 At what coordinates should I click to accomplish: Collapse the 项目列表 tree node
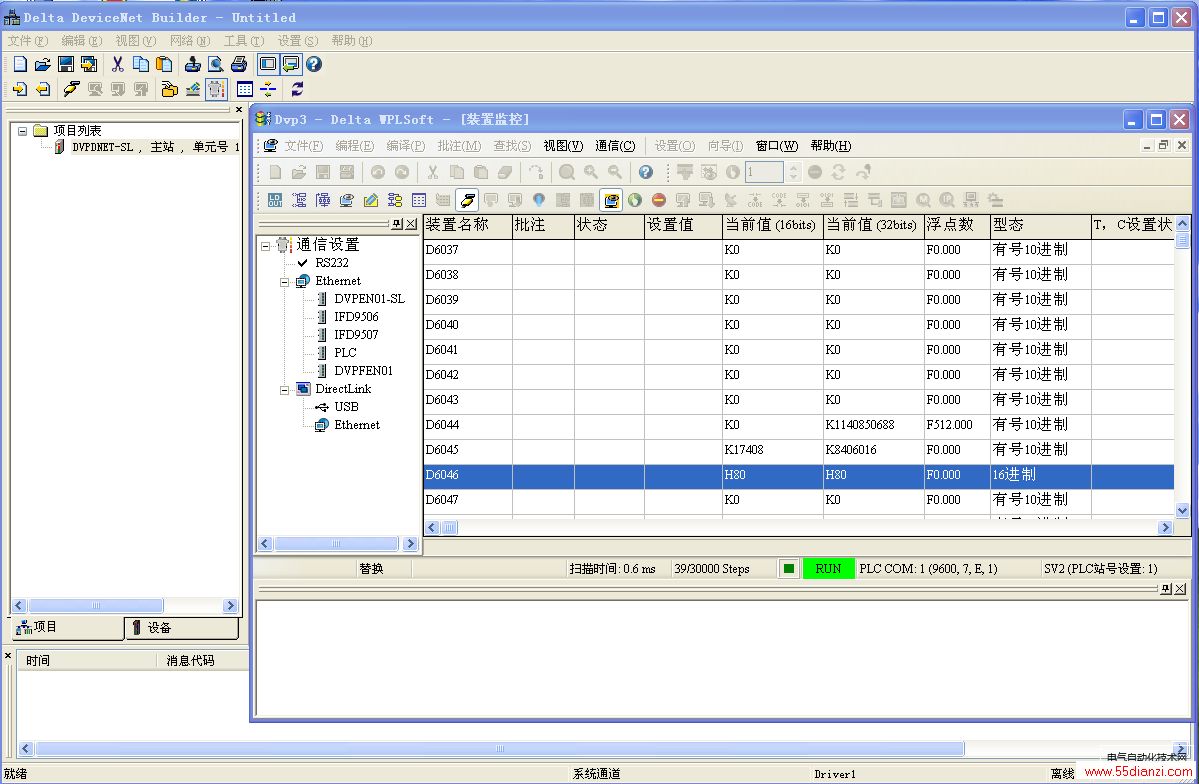click(x=23, y=131)
